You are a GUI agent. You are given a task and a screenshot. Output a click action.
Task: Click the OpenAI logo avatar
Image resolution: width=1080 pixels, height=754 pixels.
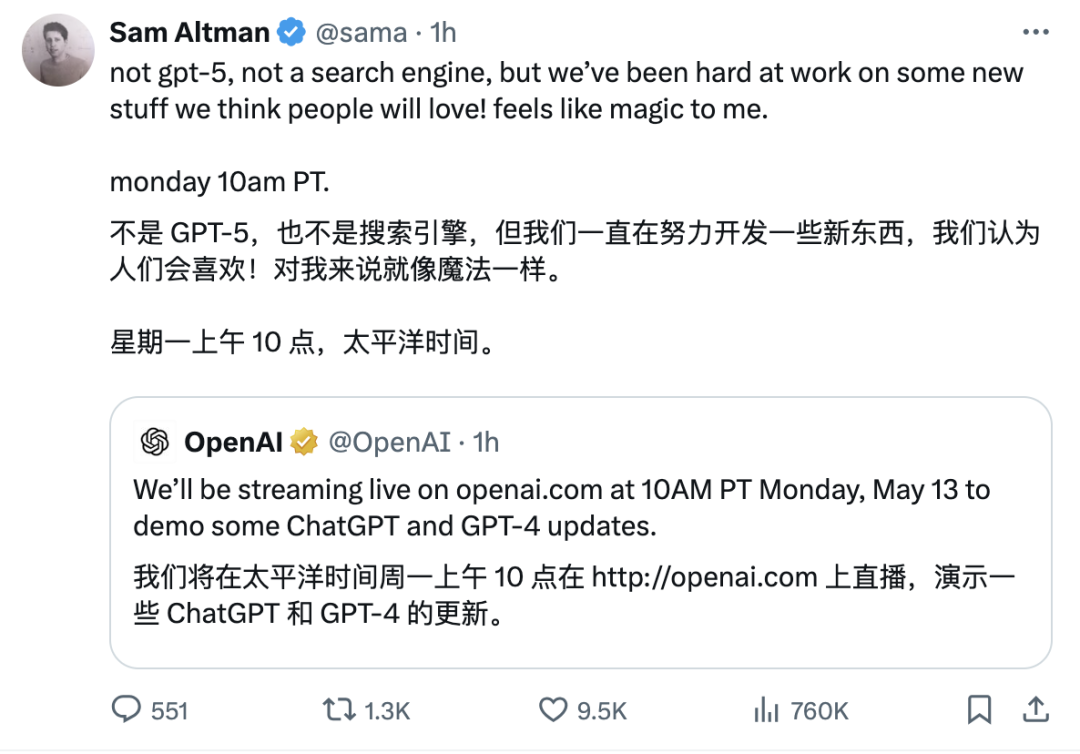155,442
